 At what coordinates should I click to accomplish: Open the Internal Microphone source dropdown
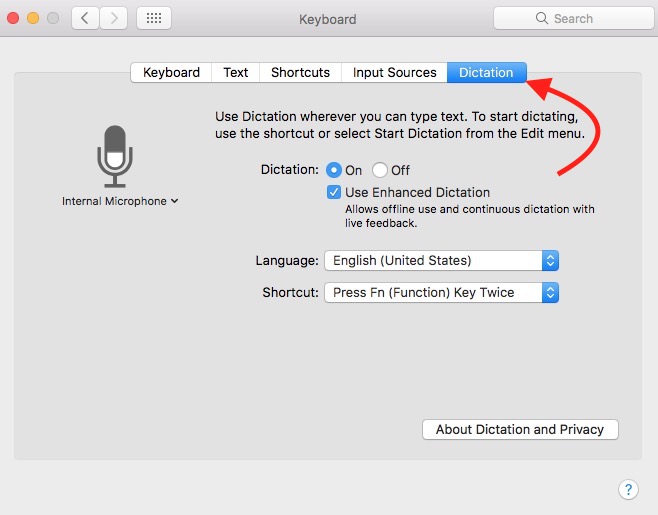(x=120, y=201)
